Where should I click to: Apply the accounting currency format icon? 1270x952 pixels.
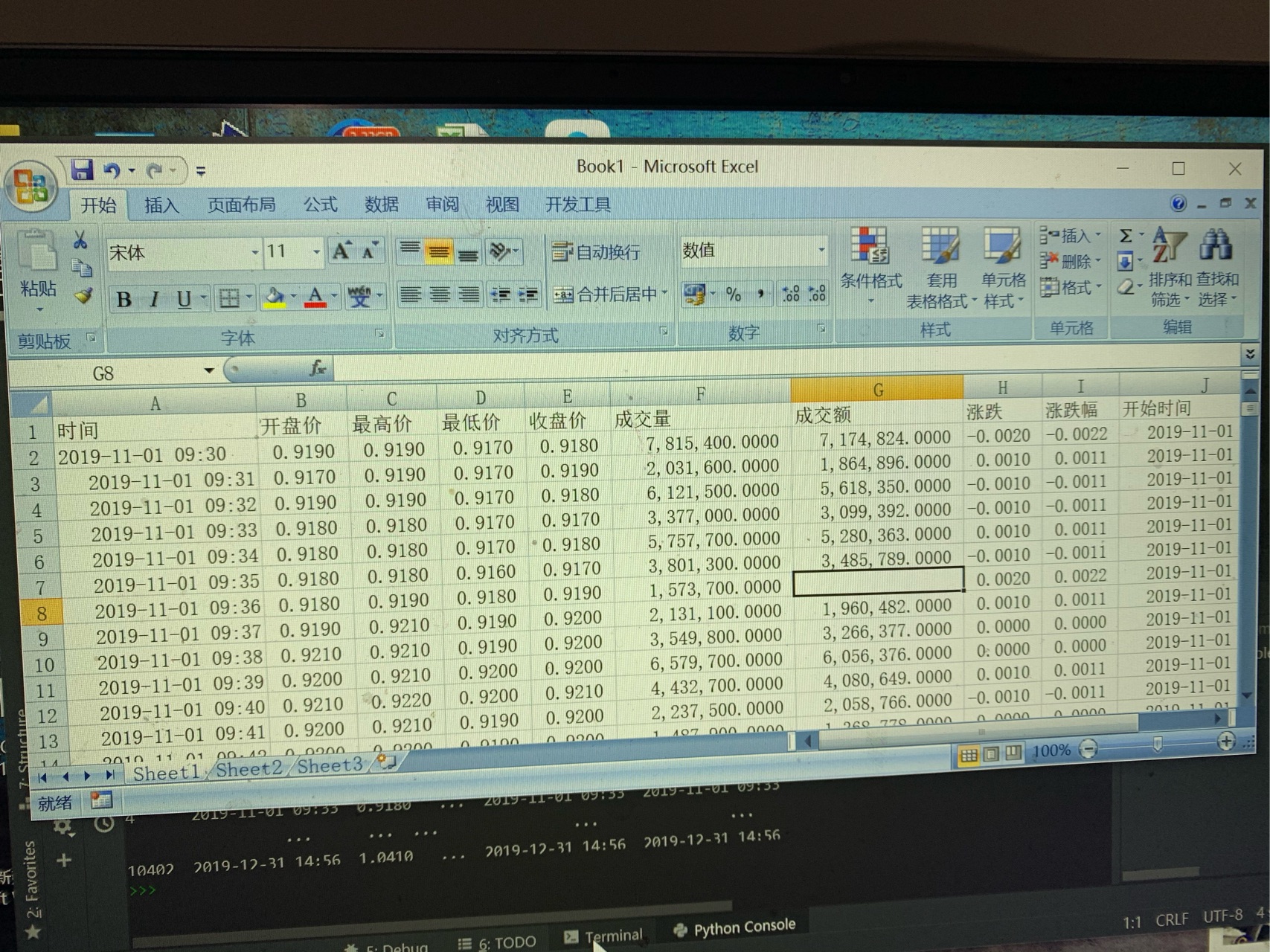pos(694,294)
